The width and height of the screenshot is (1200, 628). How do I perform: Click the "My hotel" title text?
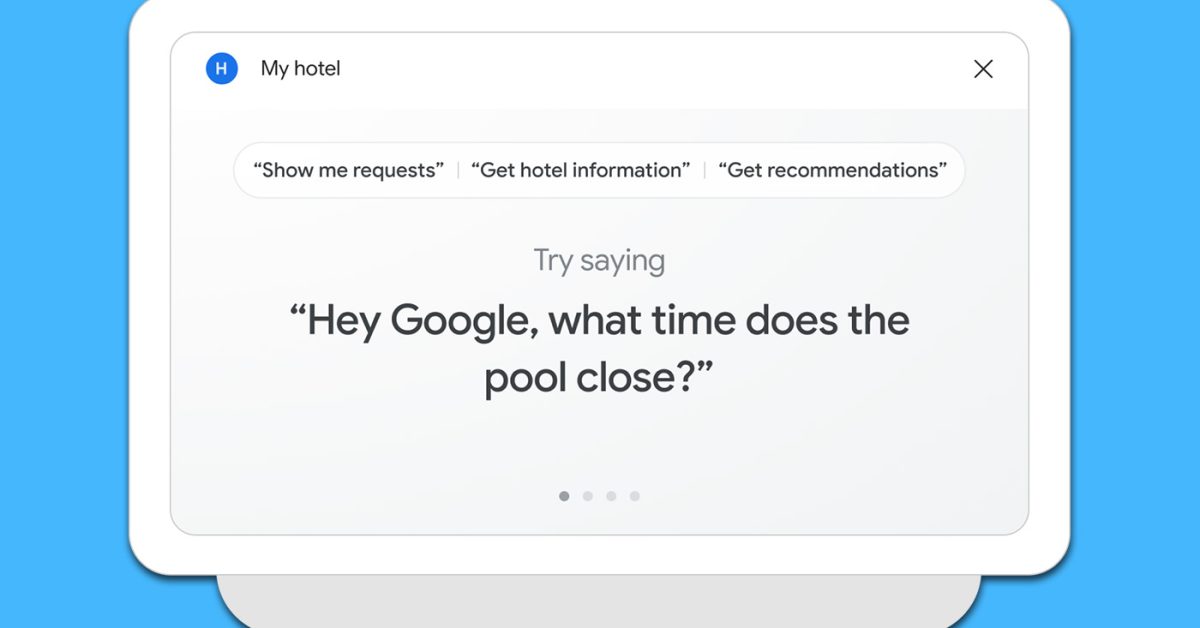coord(300,69)
